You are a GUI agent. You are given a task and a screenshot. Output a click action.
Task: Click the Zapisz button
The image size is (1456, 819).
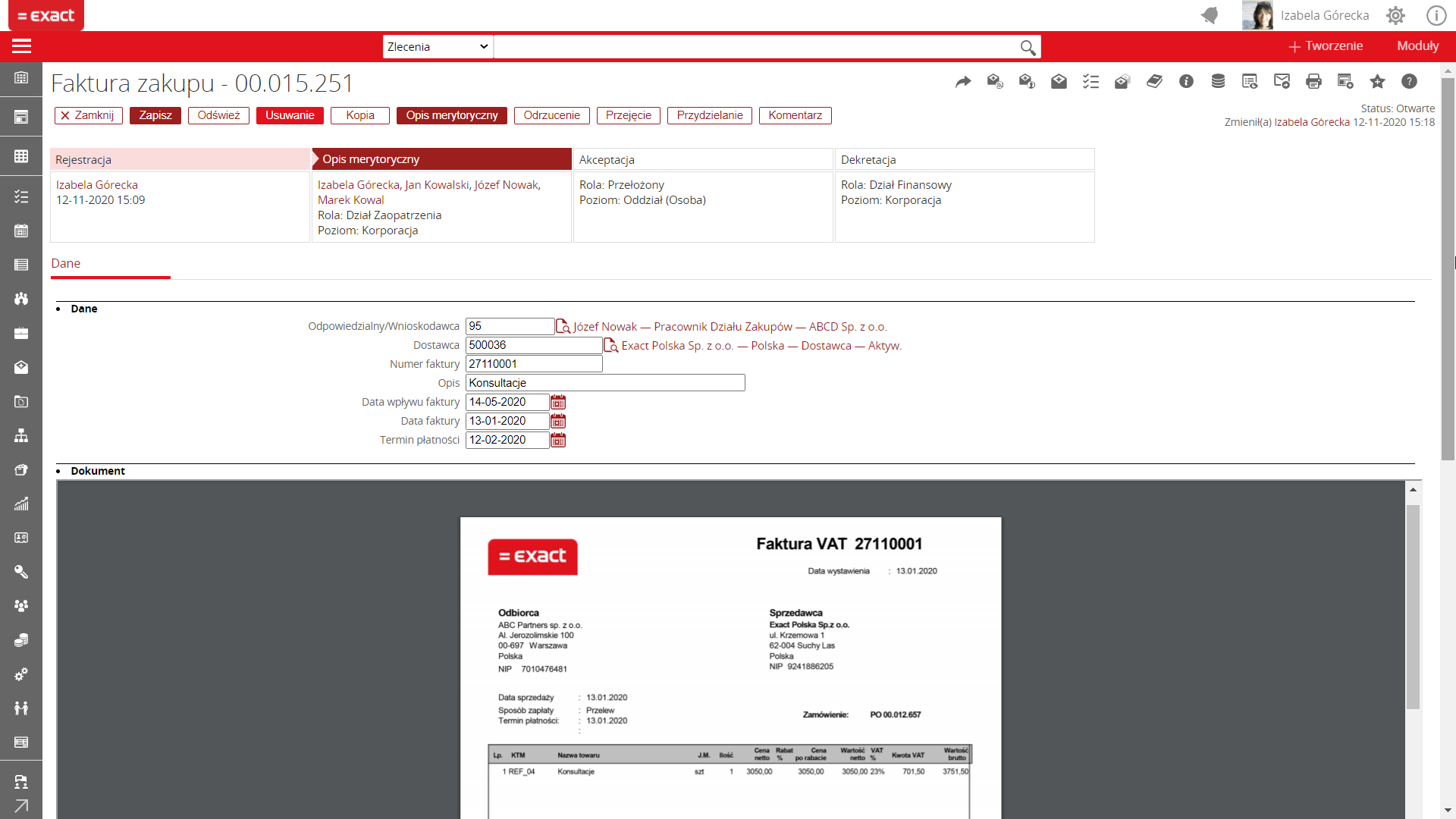pos(155,115)
